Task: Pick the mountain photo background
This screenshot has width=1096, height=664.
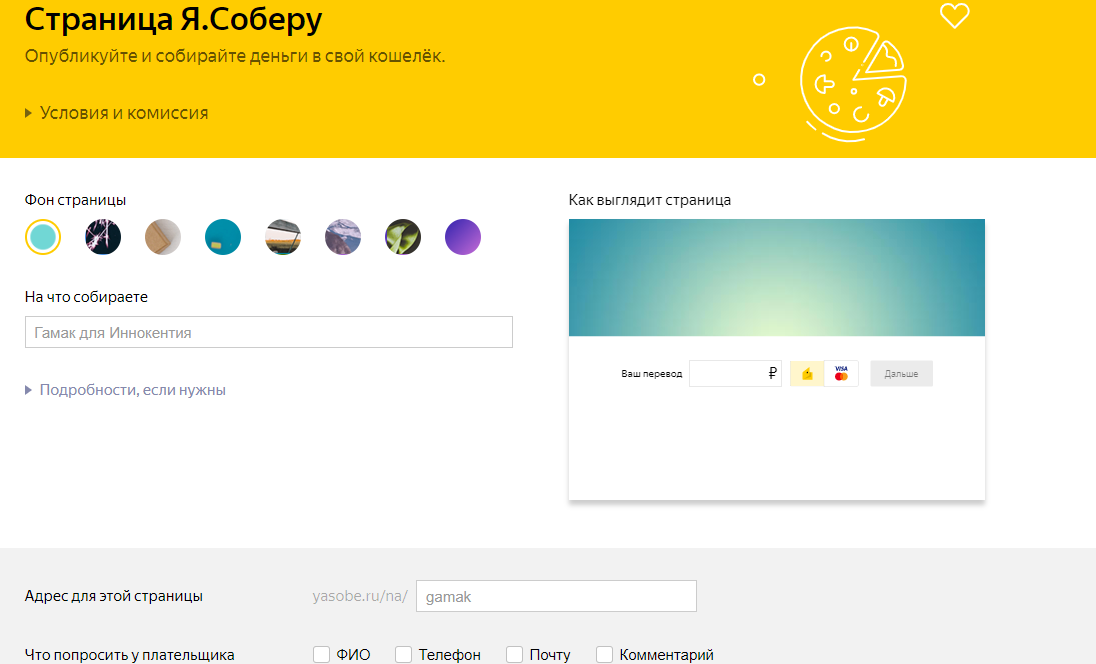Action: 343,237
